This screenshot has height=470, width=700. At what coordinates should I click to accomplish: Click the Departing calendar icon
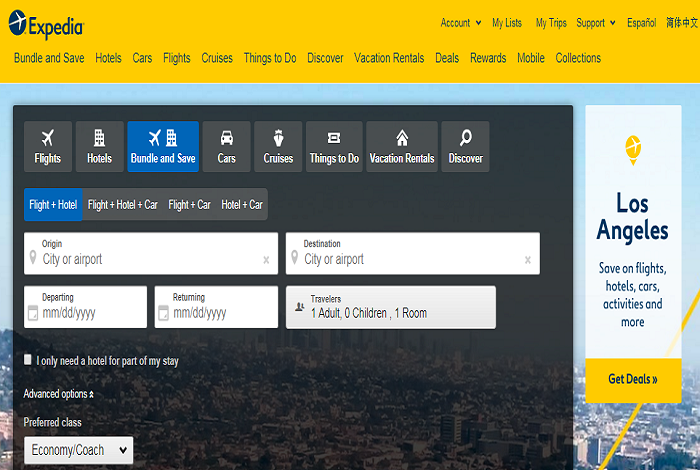[x=33, y=313]
